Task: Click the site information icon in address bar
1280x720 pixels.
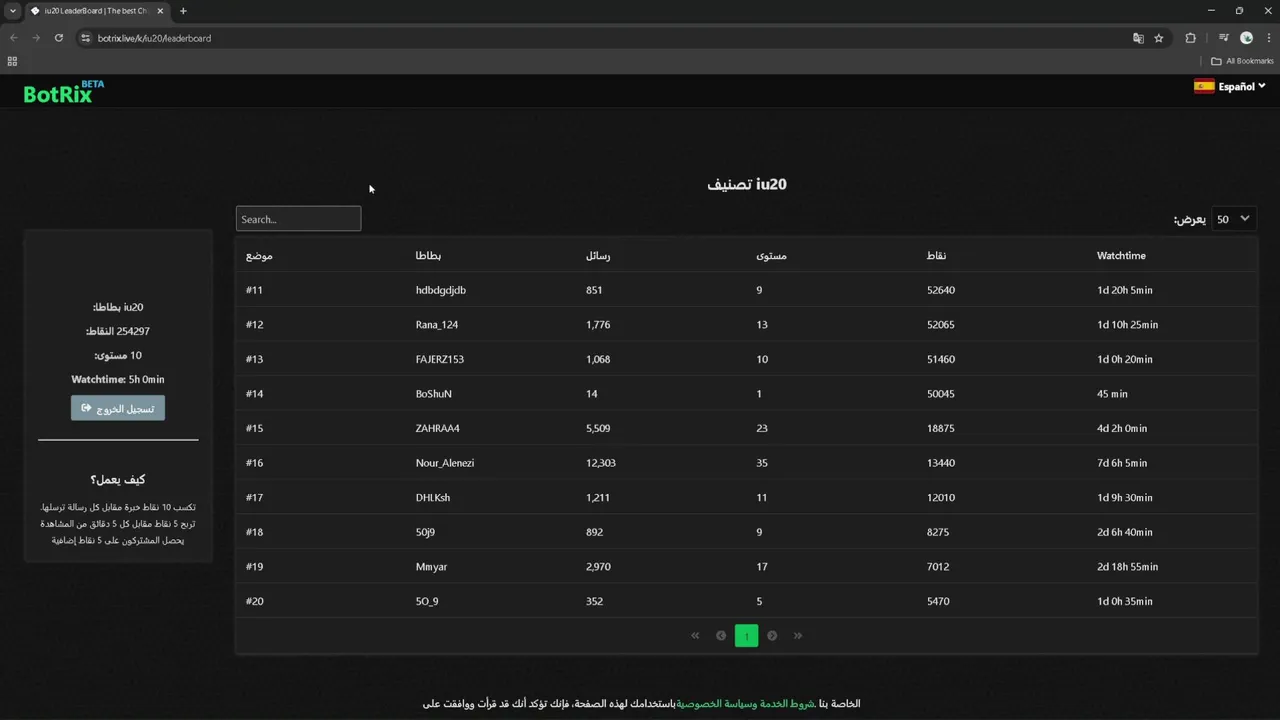Action: (x=85, y=38)
